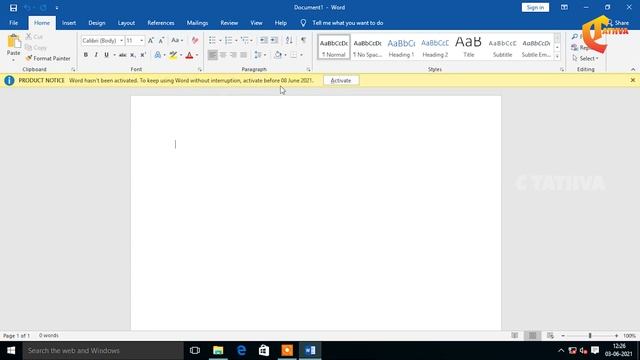The height and width of the screenshot is (360, 640).
Task: Open Underline style dropdown arrow
Action: pyautogui.click(x=114, y=55)
